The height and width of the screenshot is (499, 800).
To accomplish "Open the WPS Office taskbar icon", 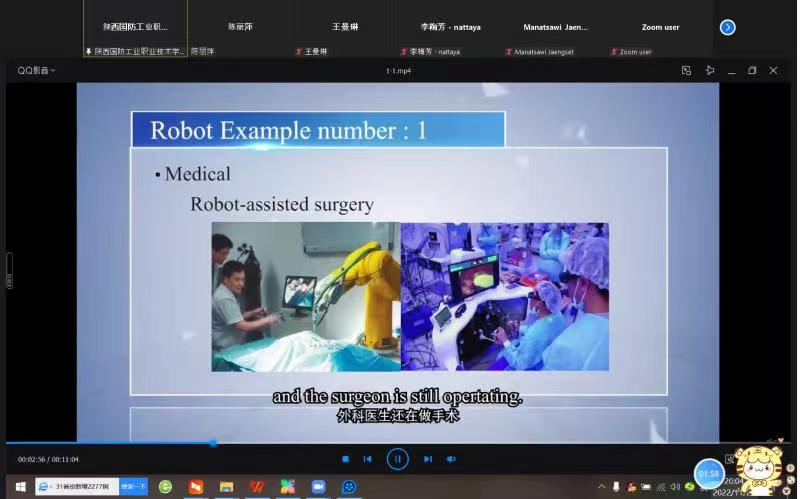I will click(x=257, y=487).
